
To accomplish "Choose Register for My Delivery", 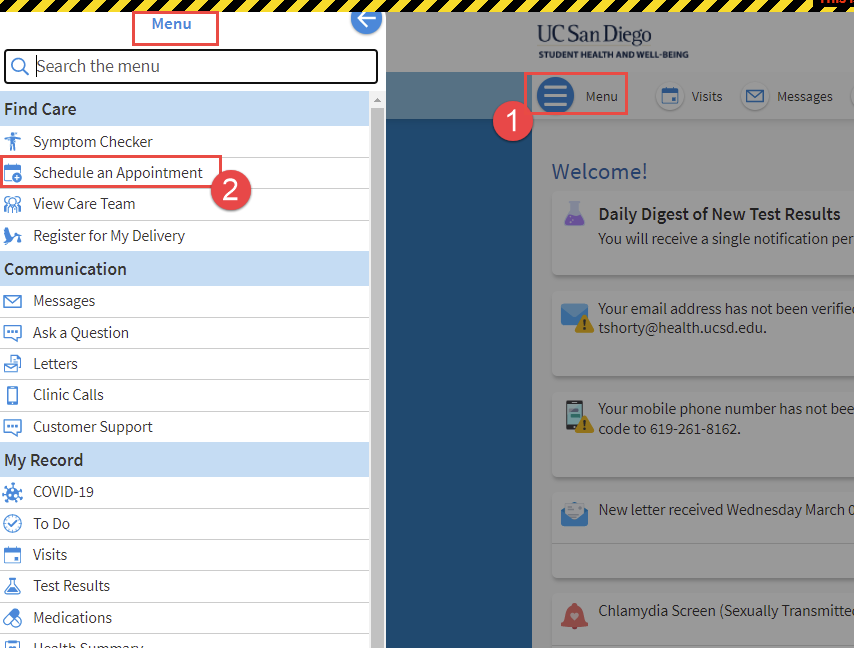I will coord(185,236).
